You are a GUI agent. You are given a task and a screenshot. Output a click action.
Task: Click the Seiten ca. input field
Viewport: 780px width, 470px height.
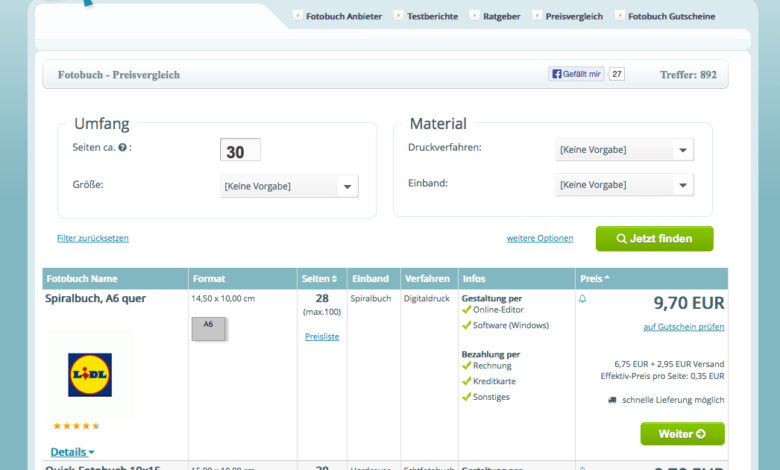[x=240, y=150]
